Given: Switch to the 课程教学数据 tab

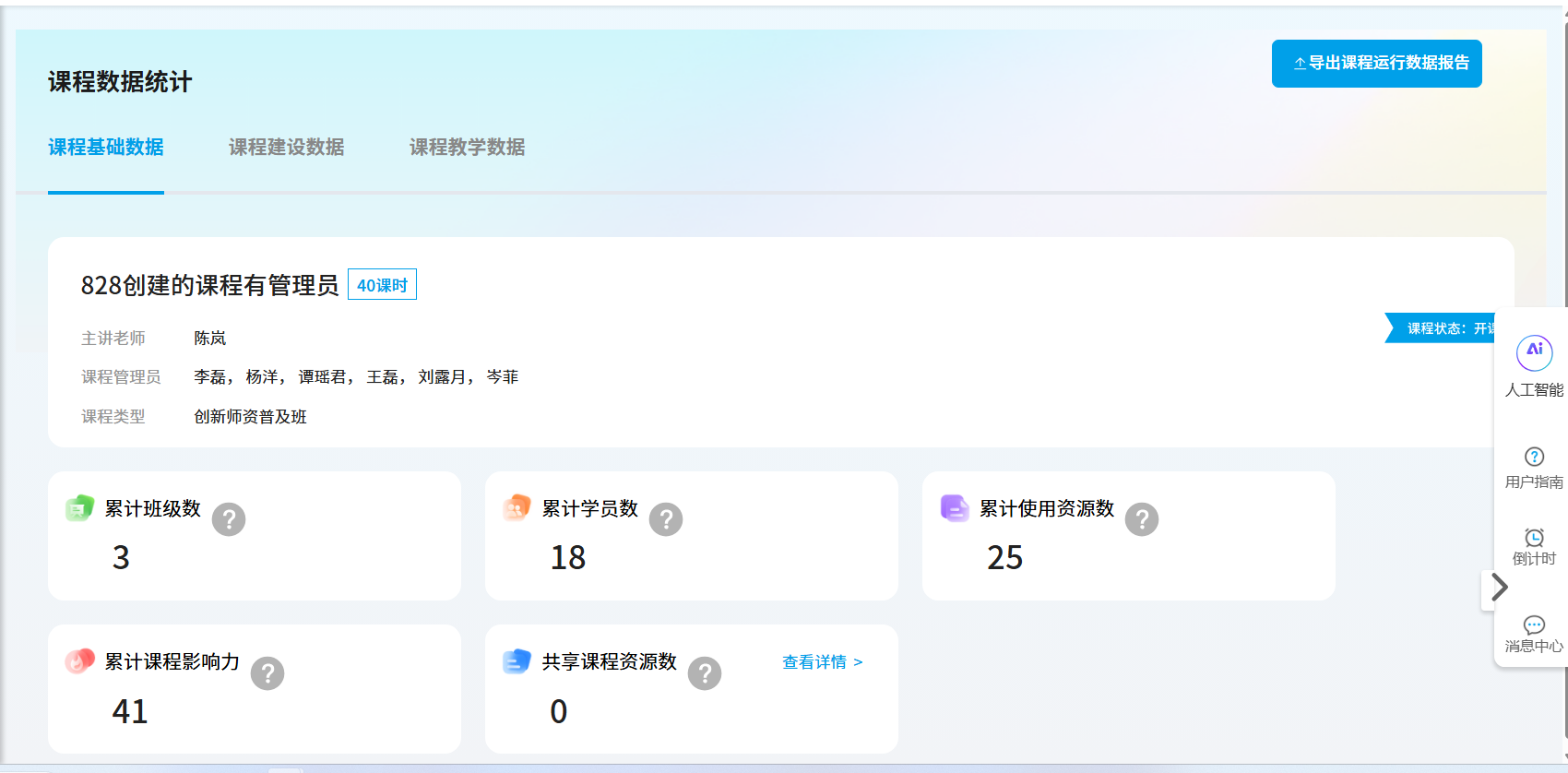Looking at the screenshot, I should [x=468, y=148].
